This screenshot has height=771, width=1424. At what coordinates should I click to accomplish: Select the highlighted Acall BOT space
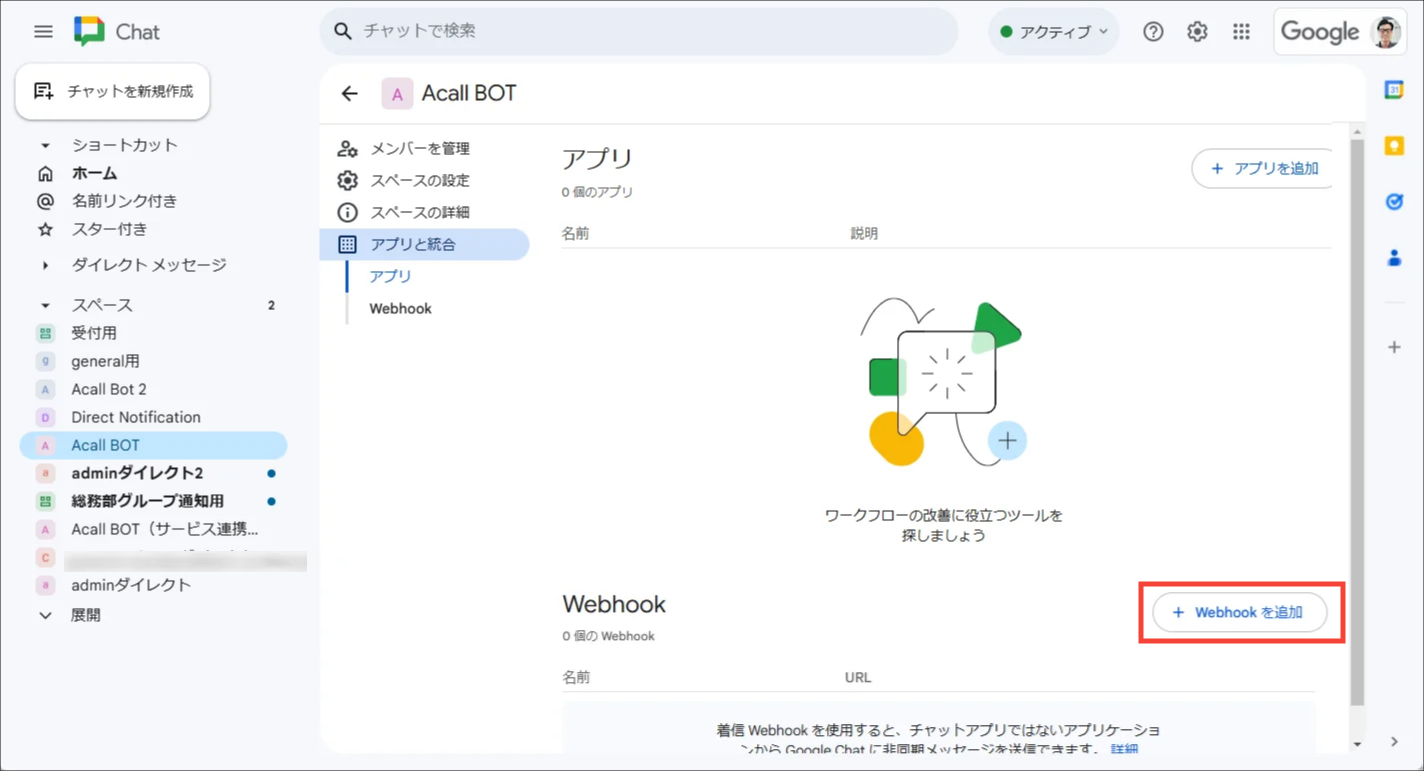pyautogui.click(x=154, y=445)
